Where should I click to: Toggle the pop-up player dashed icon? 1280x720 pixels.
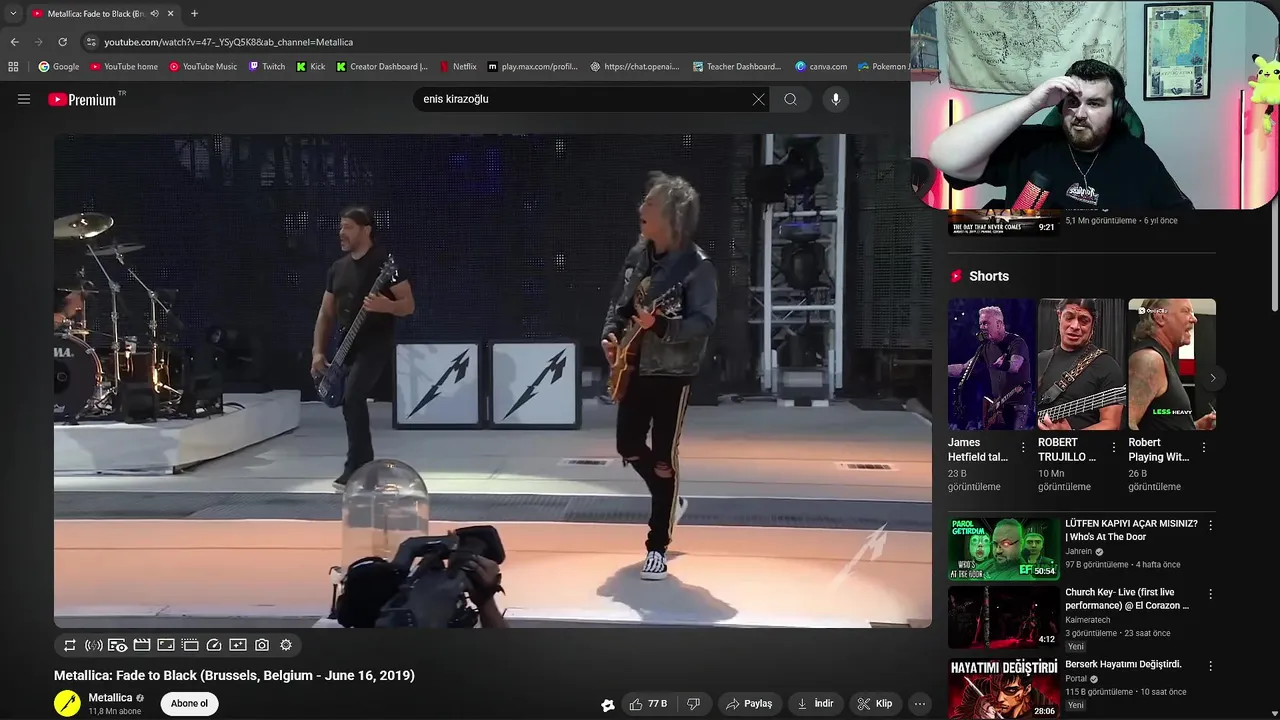pyautogui.click(x=190, y=646)
